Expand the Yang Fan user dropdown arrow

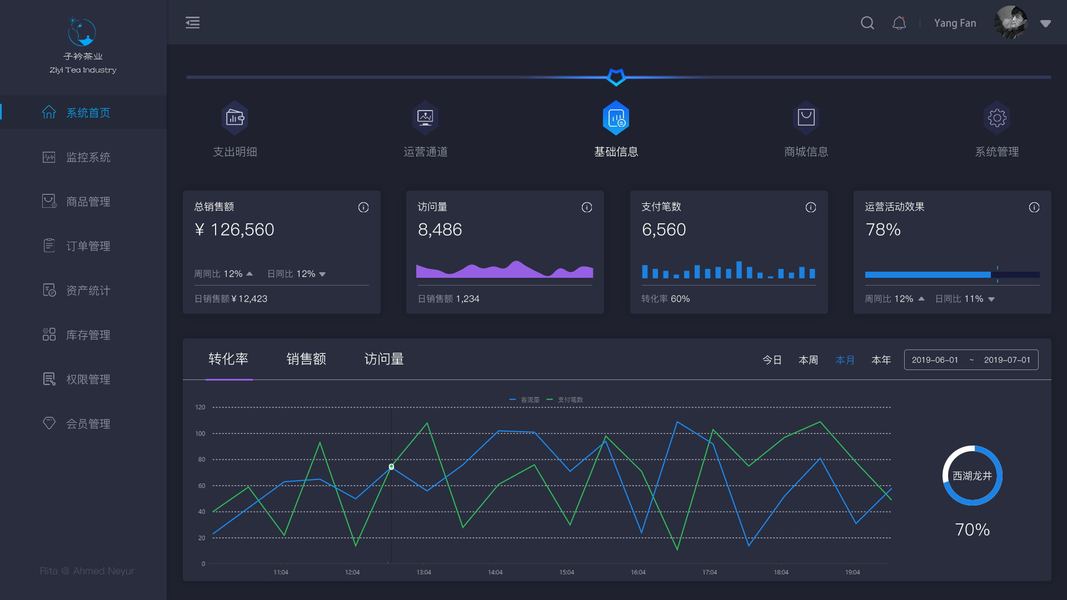(x=1046, y=24)
